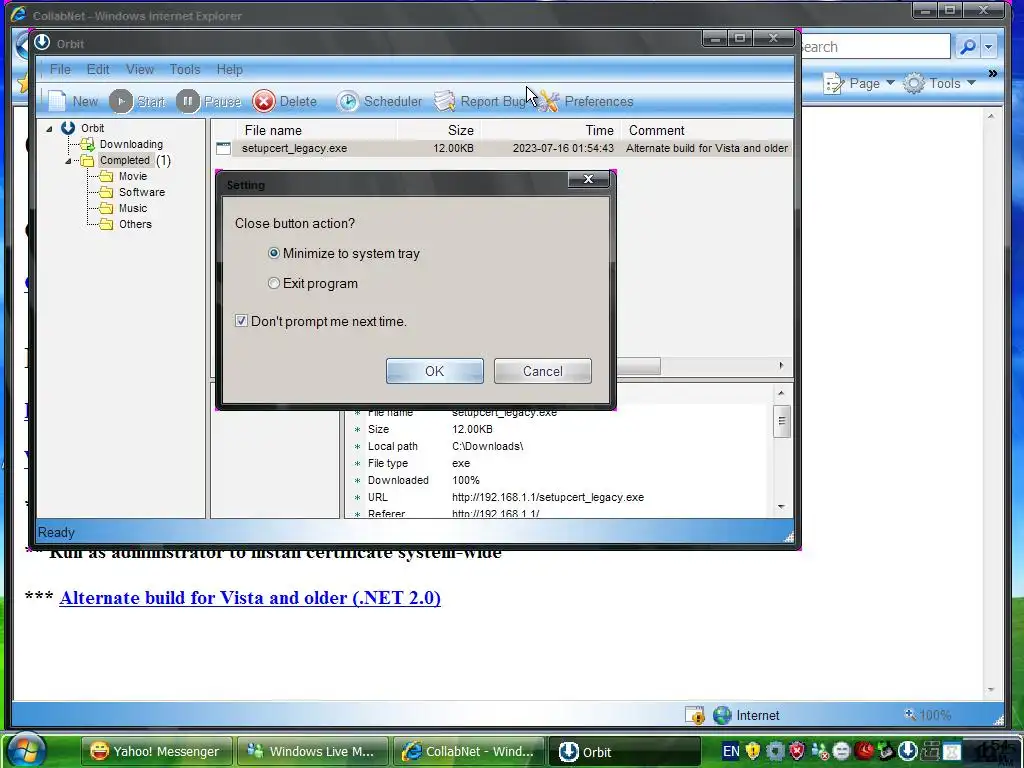Viewport: 1024px width, 768px height.
Task: Open the Help menu in Orbit
Action: point(229,69)
